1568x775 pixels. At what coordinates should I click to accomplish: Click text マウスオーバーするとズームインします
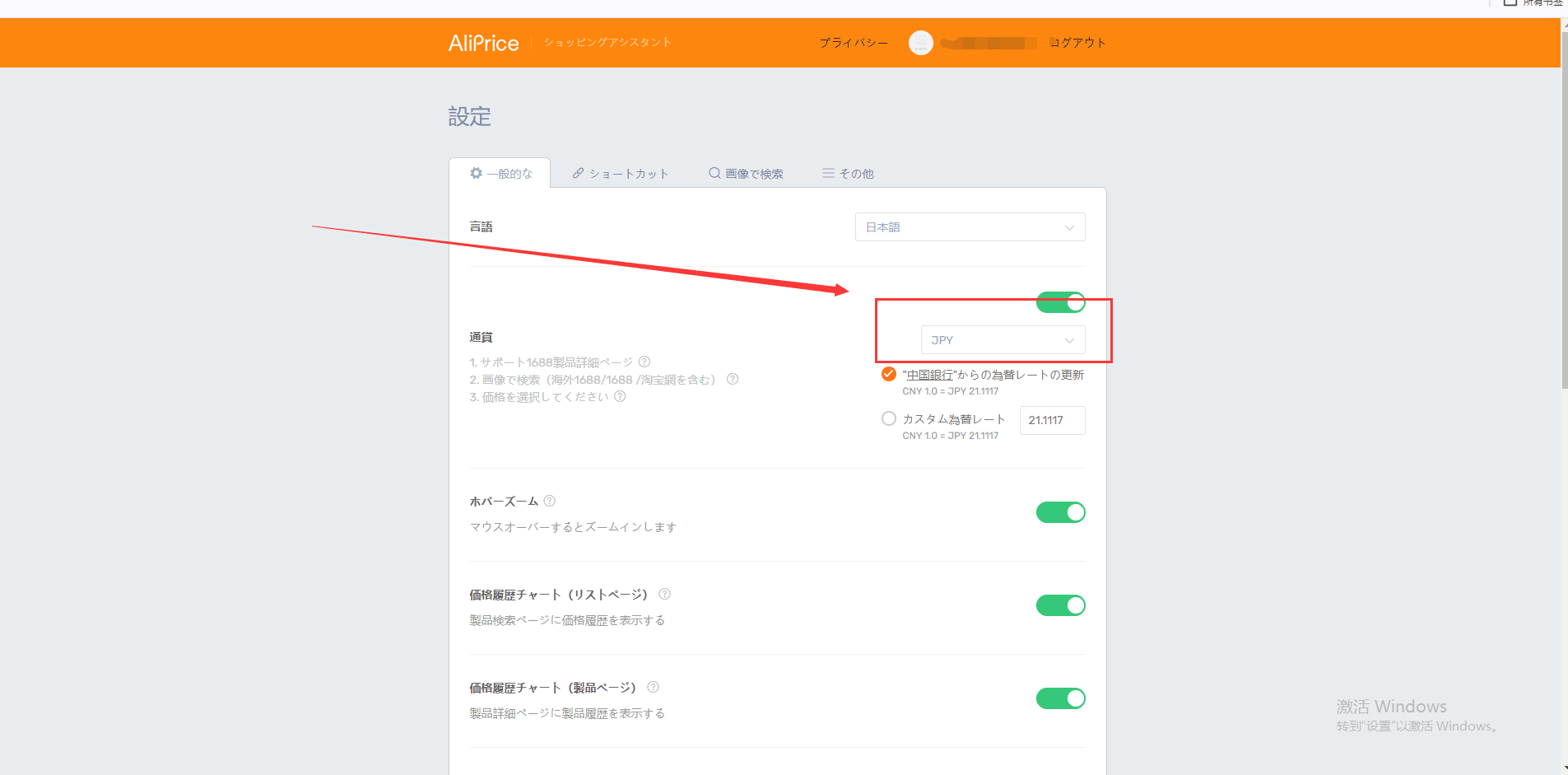tap(573, 527)
